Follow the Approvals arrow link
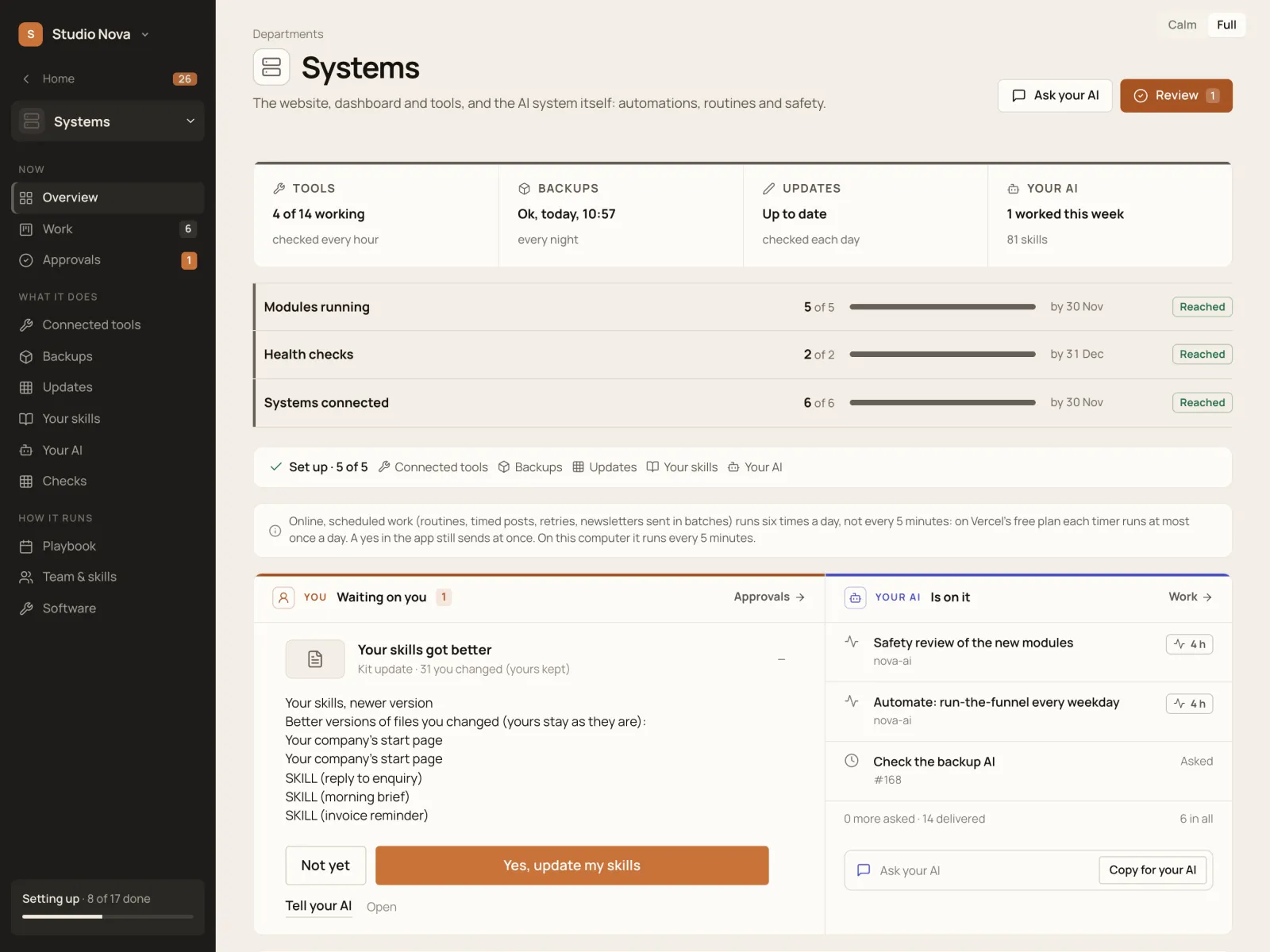1270x952 pixels. coord(769,597)
